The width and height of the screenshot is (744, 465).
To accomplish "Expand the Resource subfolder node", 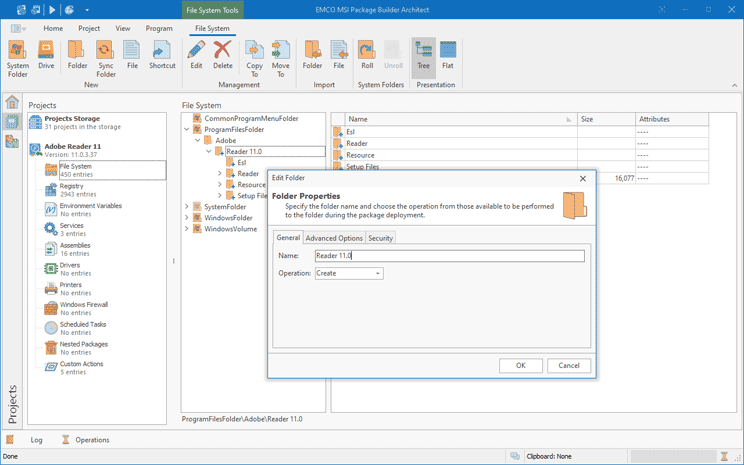I will click(x=219, y=185).
